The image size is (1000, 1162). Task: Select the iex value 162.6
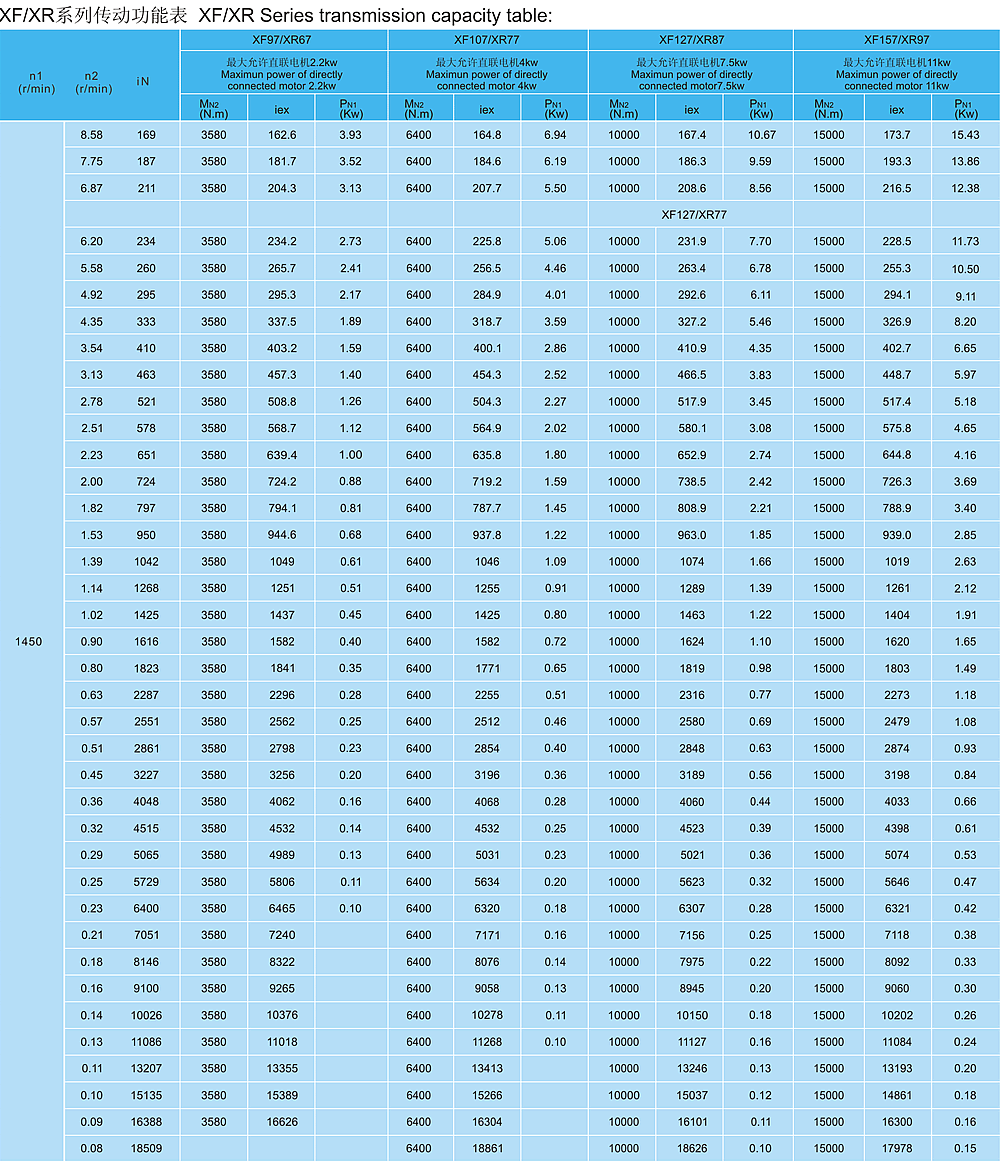coord(282,135)
